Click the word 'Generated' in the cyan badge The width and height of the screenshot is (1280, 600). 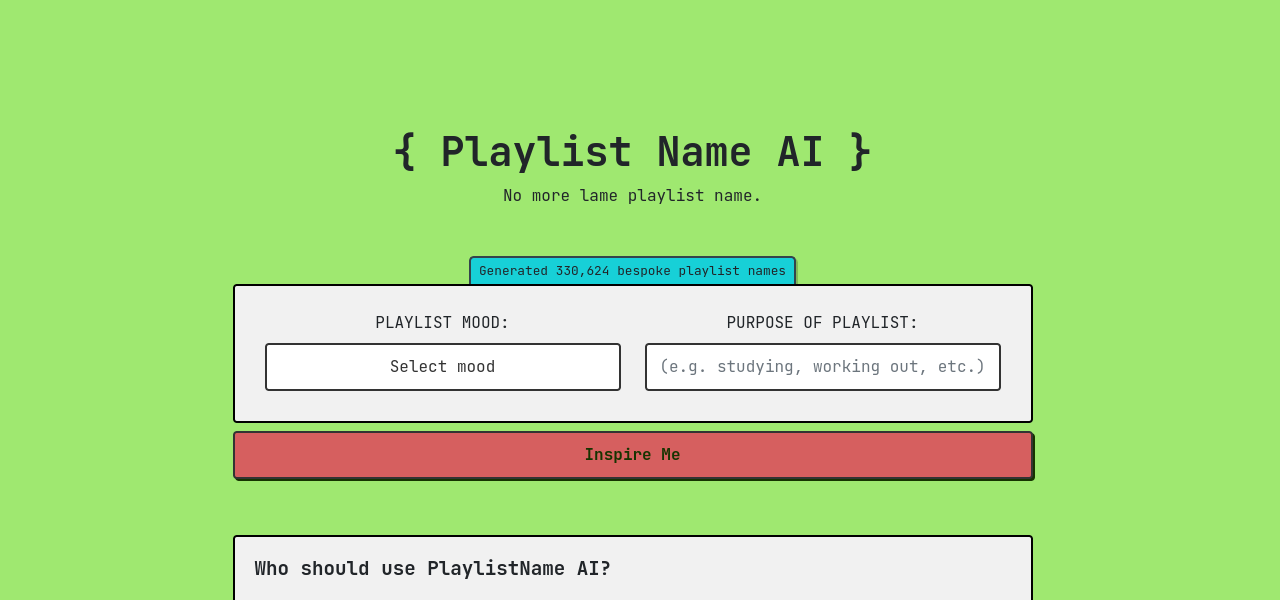513,271
